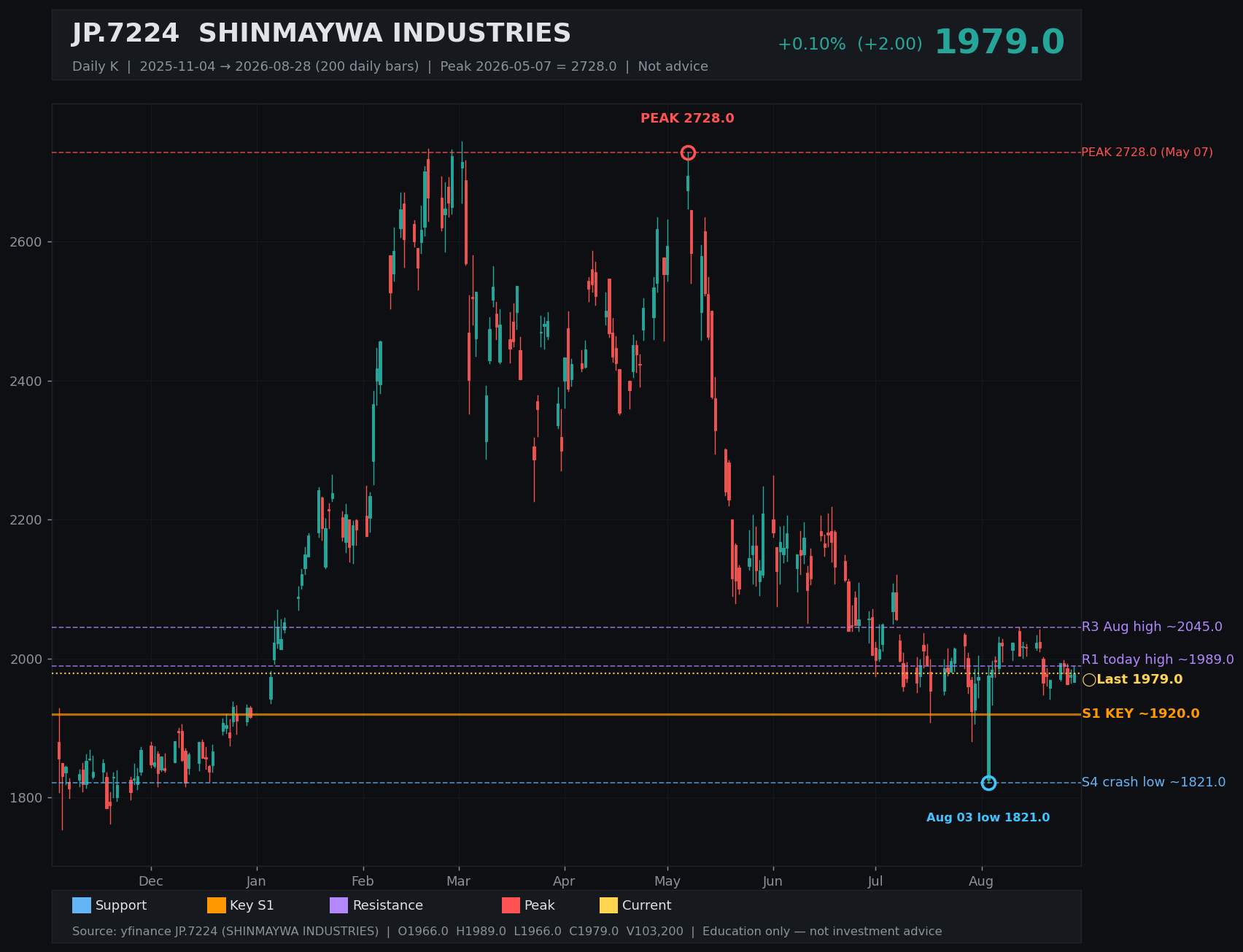Click the blue Support legend swatch
The height and width of the screenshot is (952, 1243).
click(82, 905)
